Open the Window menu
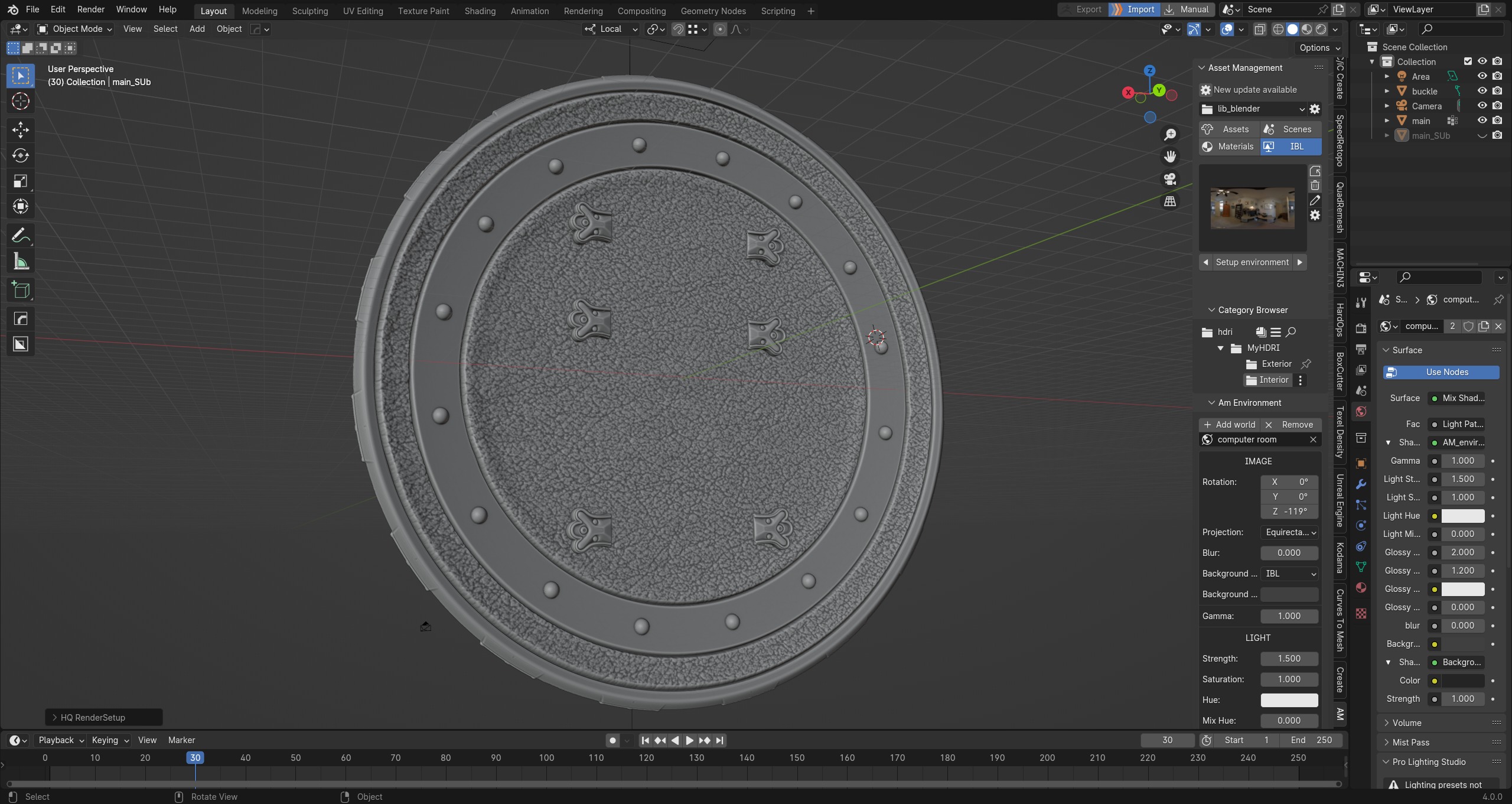The image size is (1512, 804). [x=131, y=9]
